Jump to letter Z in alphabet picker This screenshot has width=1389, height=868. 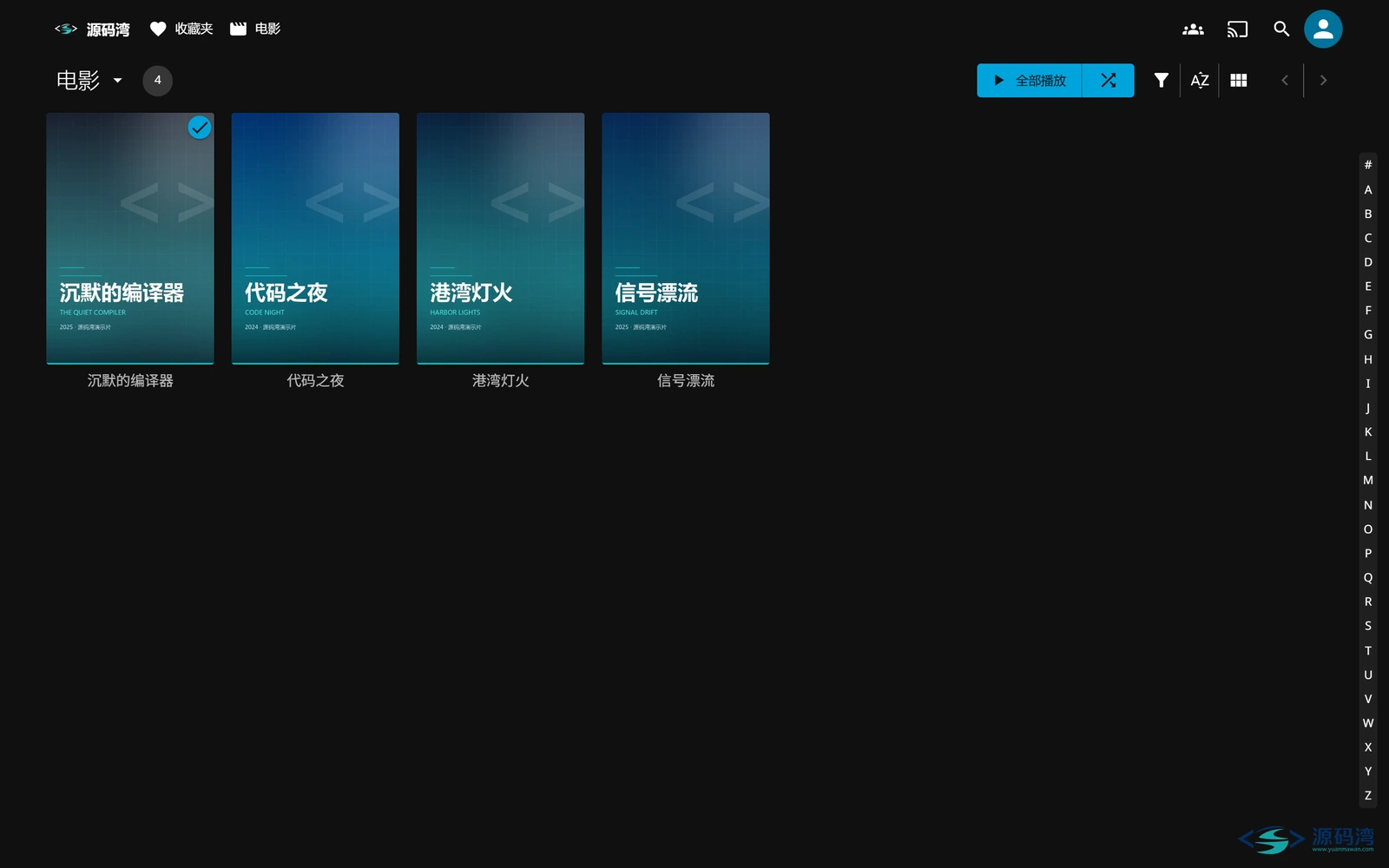pyautogui.click(x=1368, y=795)
